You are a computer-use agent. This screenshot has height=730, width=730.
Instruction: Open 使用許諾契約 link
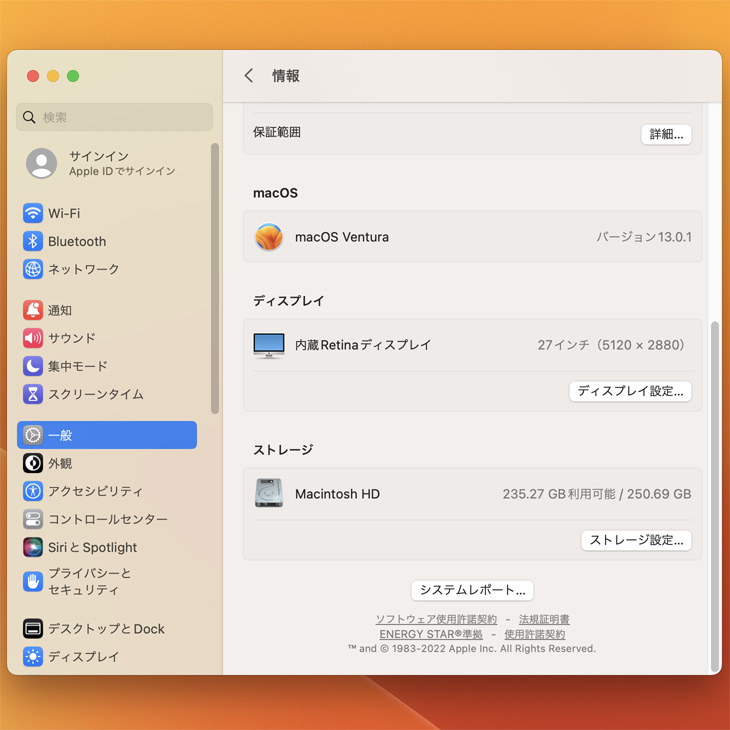tap(534, 634)
